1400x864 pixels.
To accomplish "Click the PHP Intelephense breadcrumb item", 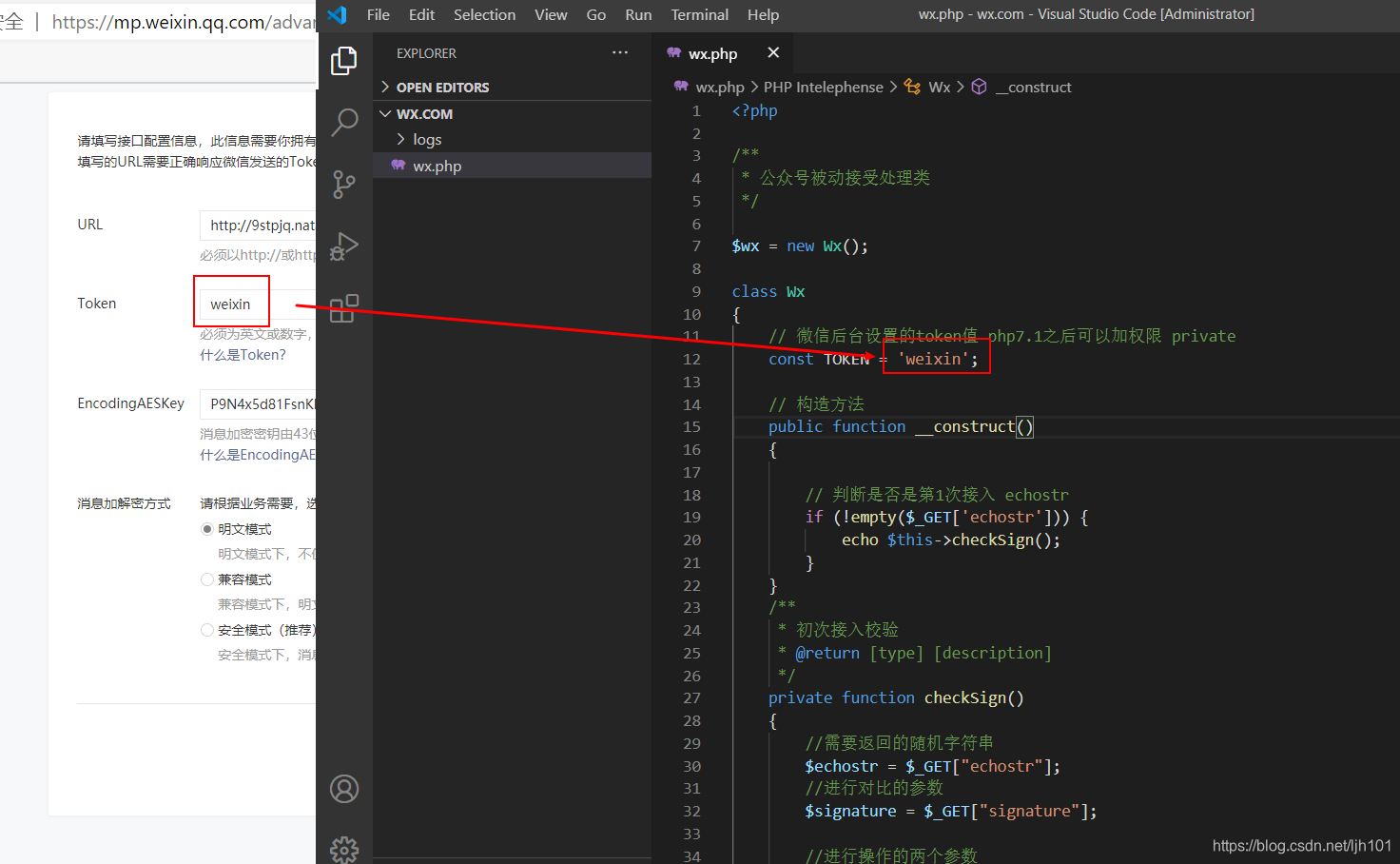I will tap(823, 87).
